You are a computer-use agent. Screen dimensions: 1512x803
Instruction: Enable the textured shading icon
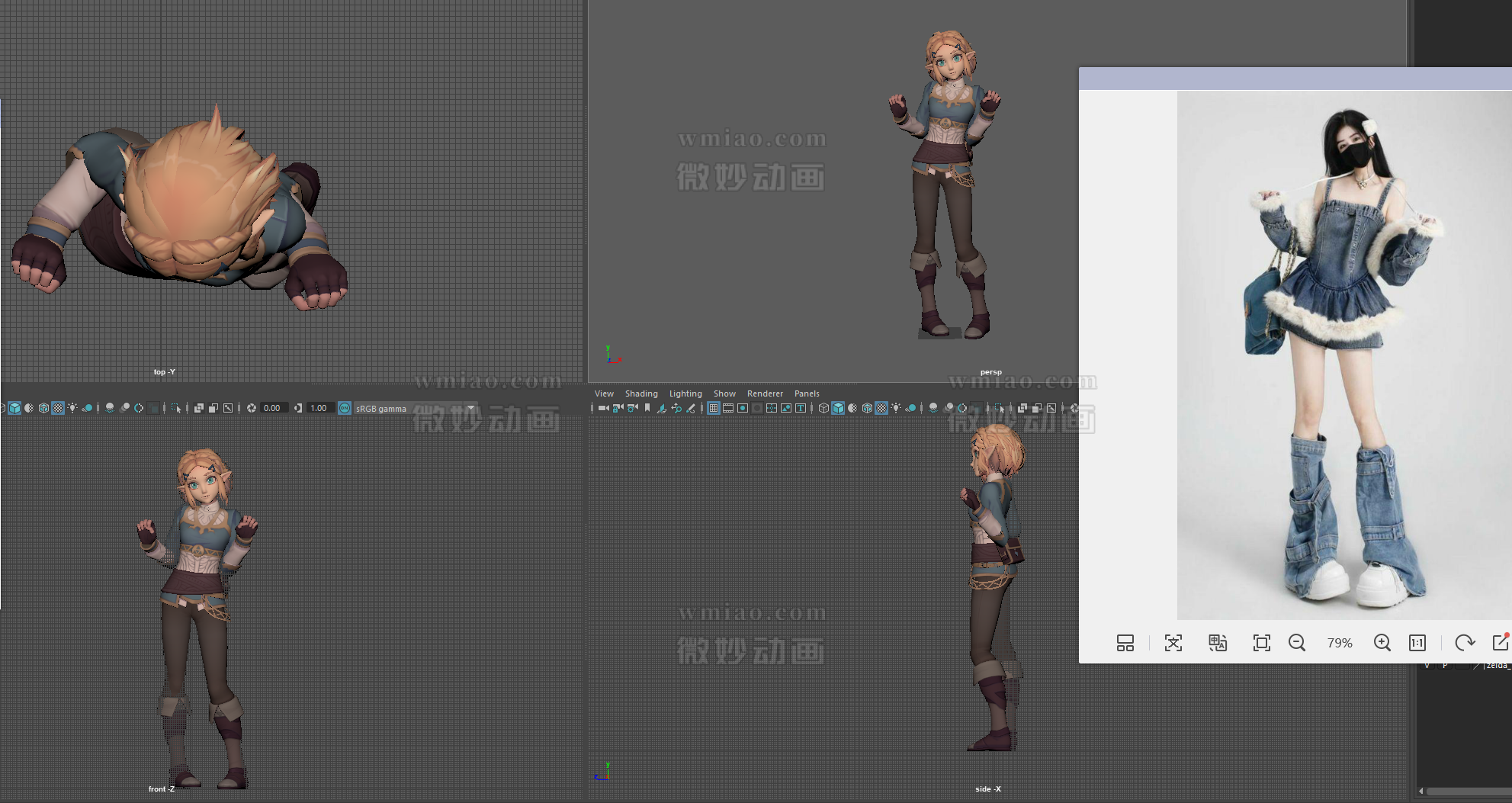pyautogui.click(x=881, y=408)
